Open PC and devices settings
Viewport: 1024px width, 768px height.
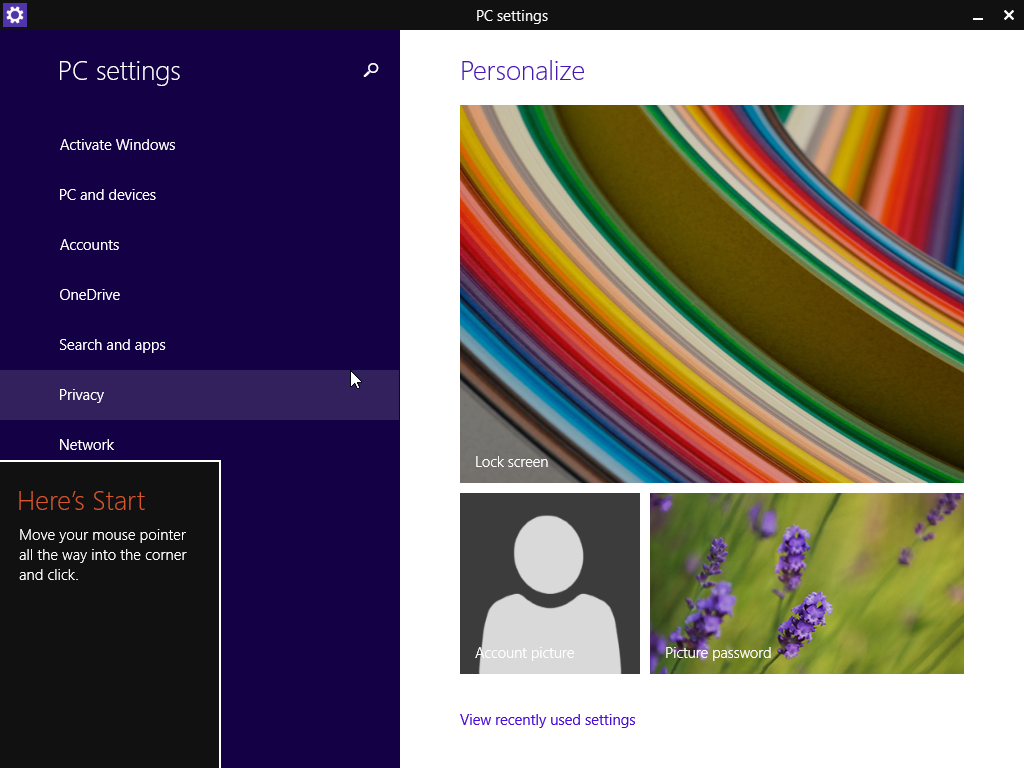tap(107, 194)
